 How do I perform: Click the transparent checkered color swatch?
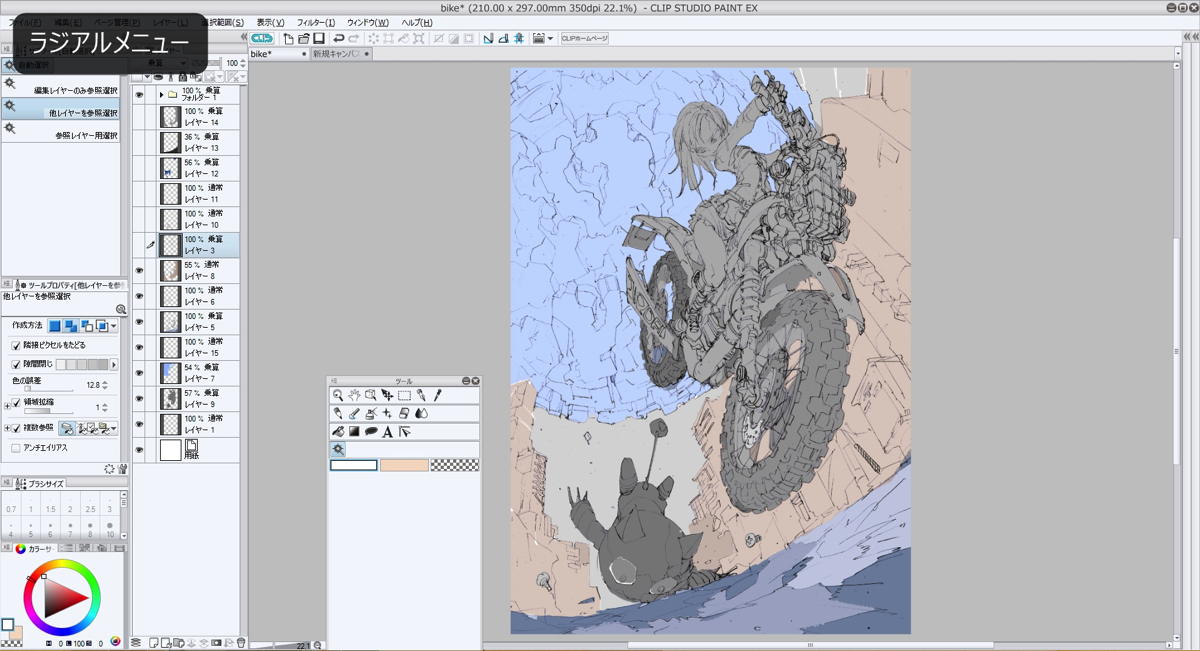[x=454, y=465]
